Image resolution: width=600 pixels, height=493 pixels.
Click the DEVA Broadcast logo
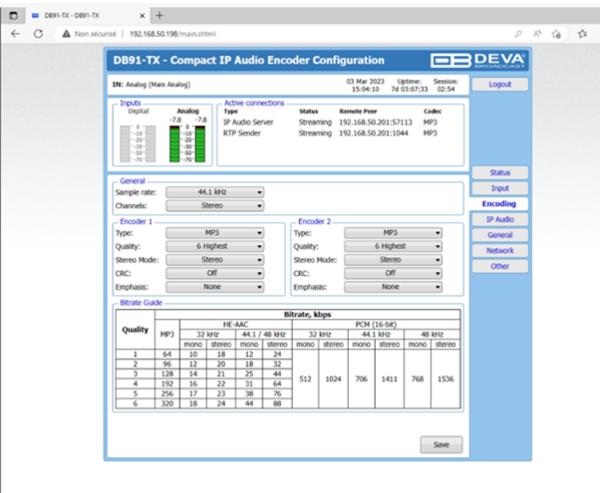[478, 60]
